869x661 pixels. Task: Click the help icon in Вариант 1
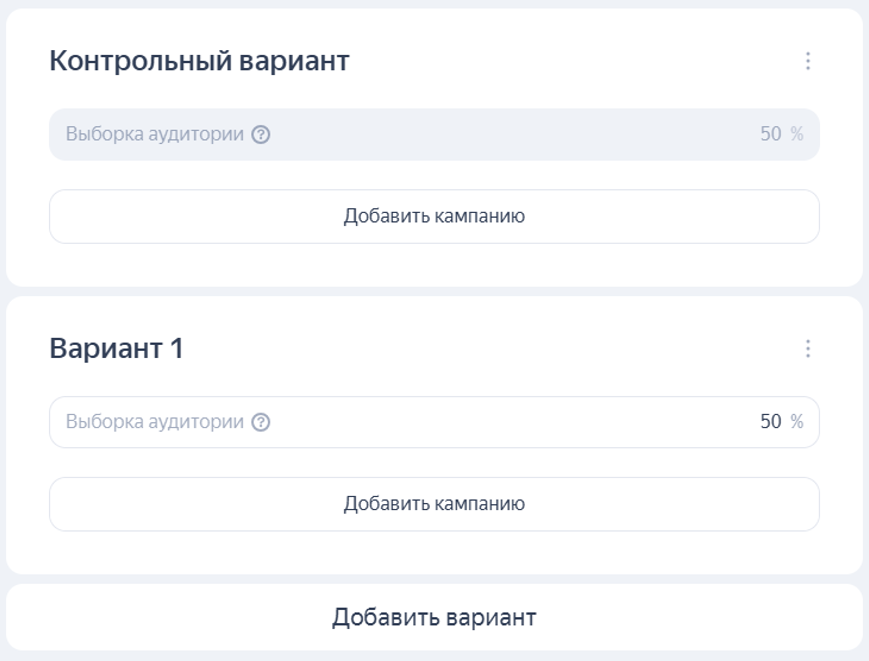click(x=261, y=422)
